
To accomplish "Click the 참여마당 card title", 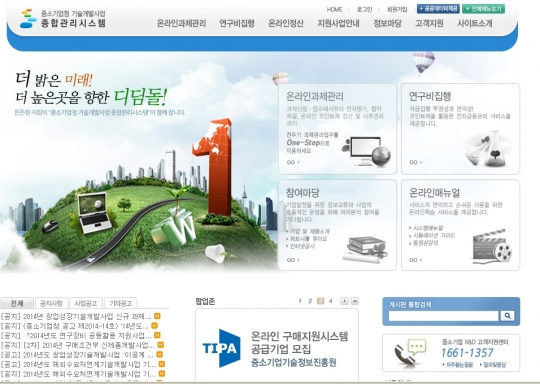I will click(303, 193).
